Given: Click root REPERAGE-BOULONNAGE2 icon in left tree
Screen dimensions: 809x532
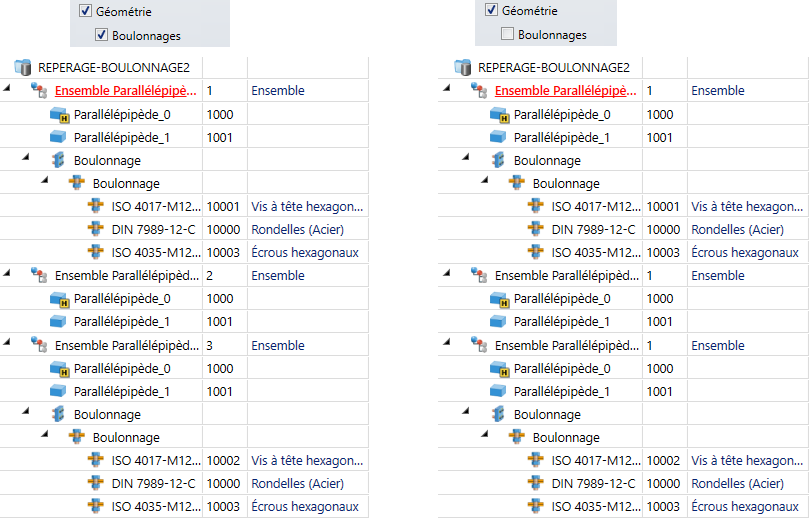Looking at the screenshot, I should pos(22,68).
